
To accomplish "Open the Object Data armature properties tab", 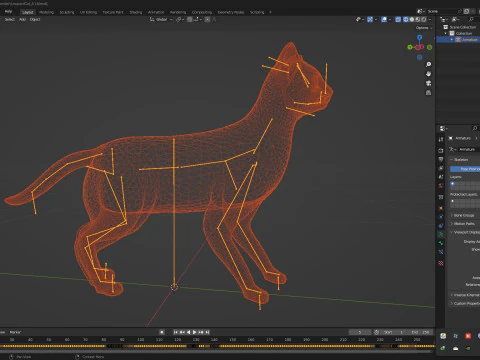I will [x=441, y=234].
